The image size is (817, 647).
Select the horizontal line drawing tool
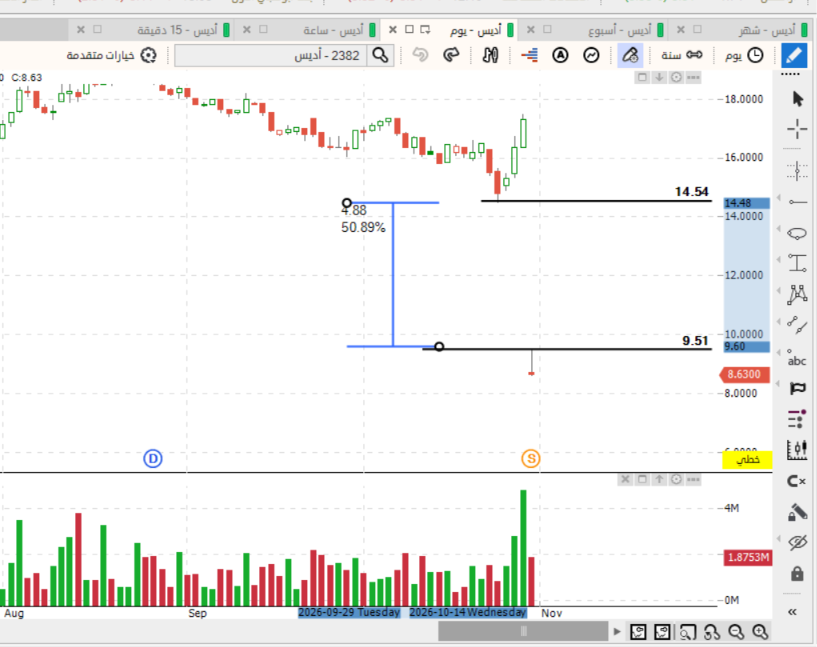pos(797,202)
